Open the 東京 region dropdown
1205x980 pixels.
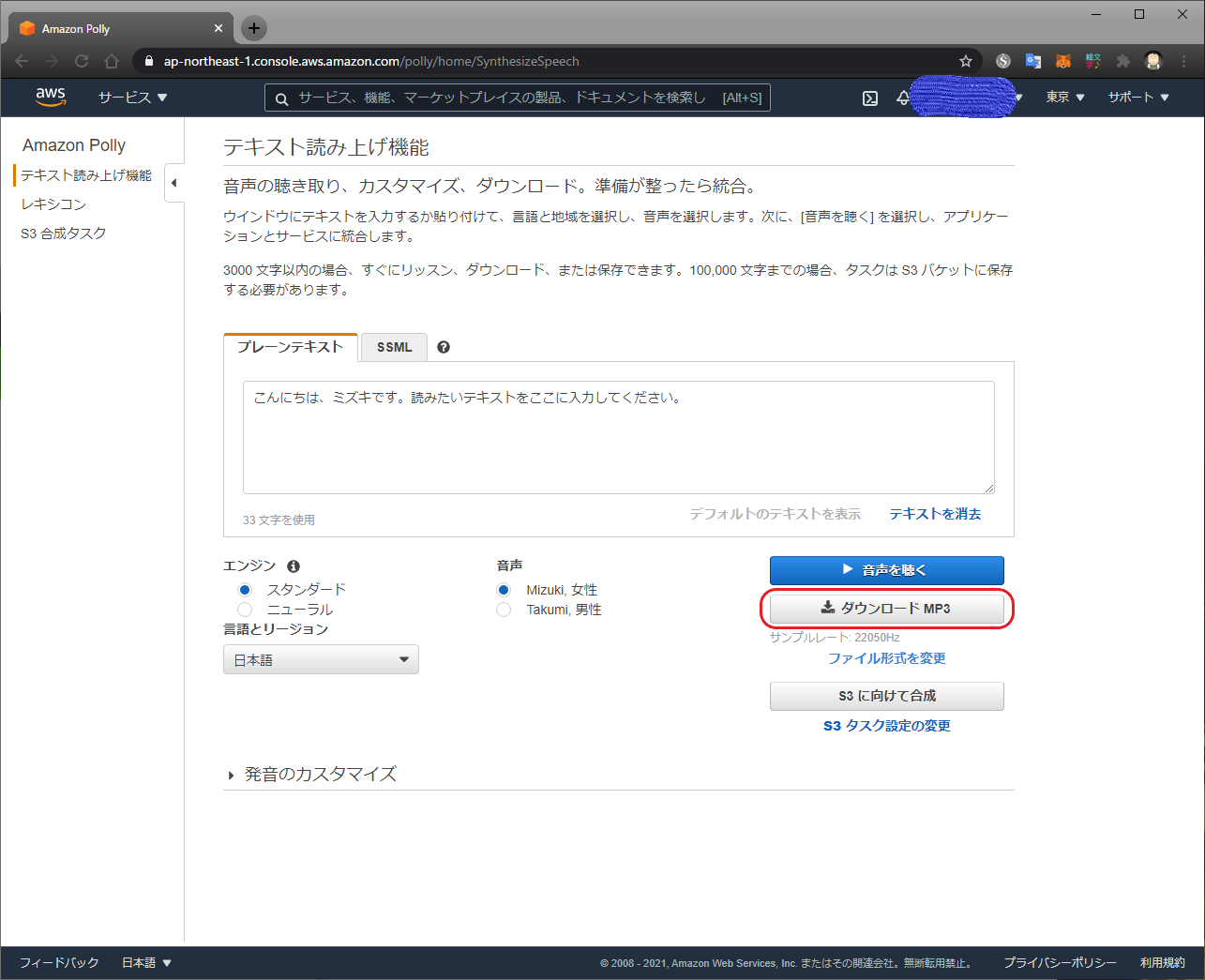click(x=1065, y=98)
